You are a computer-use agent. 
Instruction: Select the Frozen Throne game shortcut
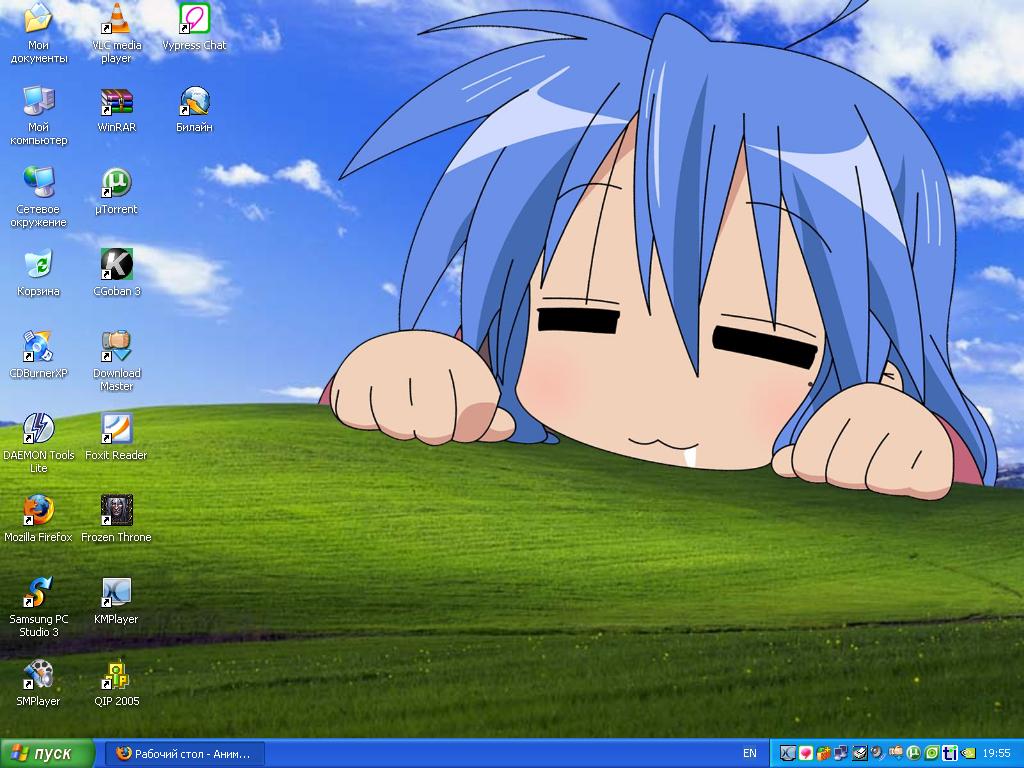pyautogui.click(x=116, y=519)
